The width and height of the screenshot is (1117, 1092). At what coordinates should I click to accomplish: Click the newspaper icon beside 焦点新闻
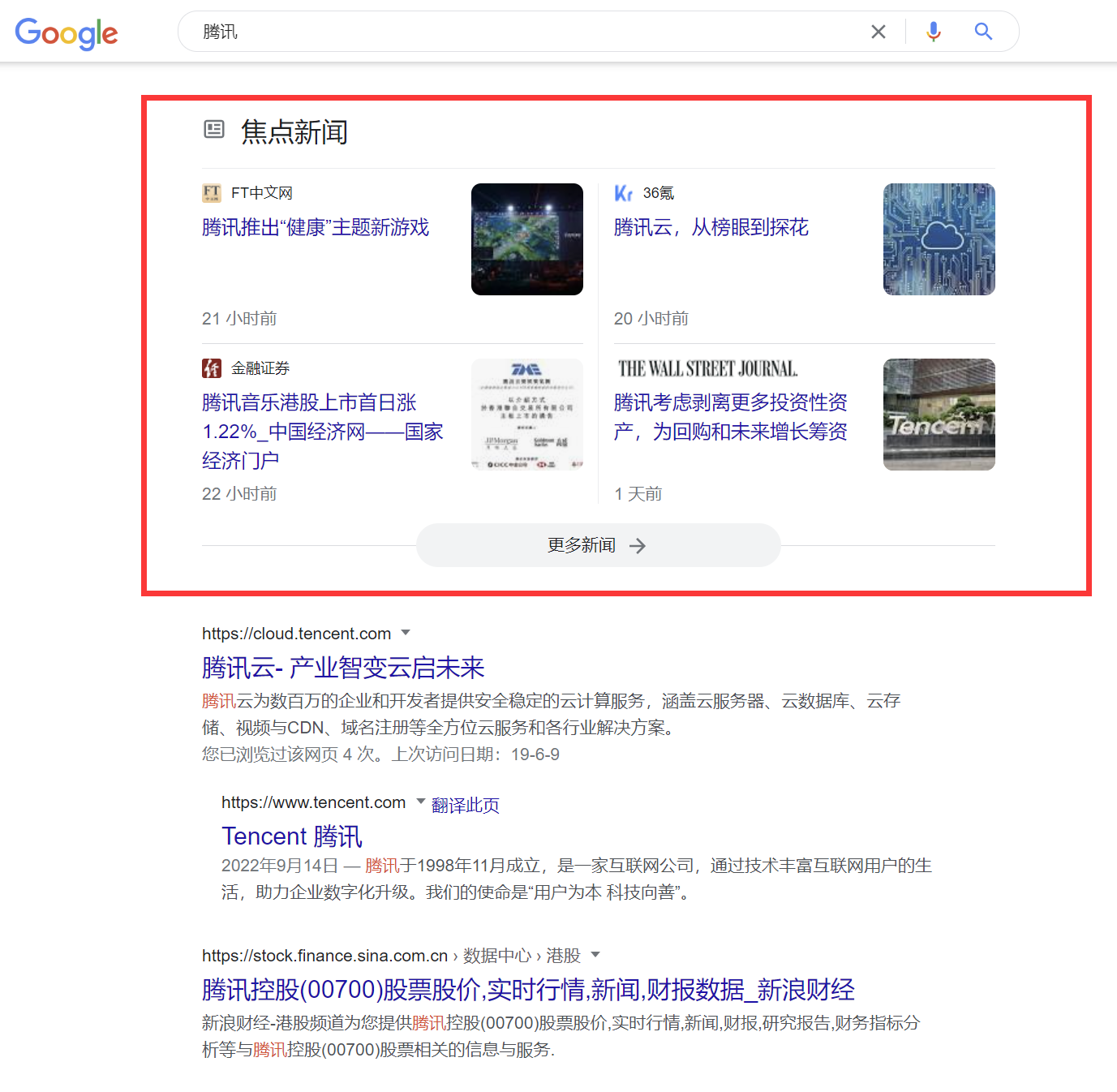213,129
